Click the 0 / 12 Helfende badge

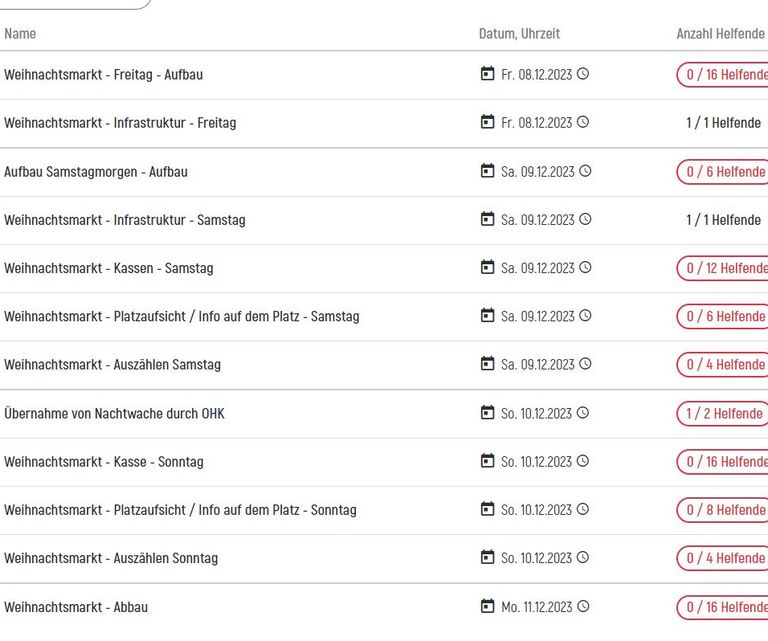(722, 268)
